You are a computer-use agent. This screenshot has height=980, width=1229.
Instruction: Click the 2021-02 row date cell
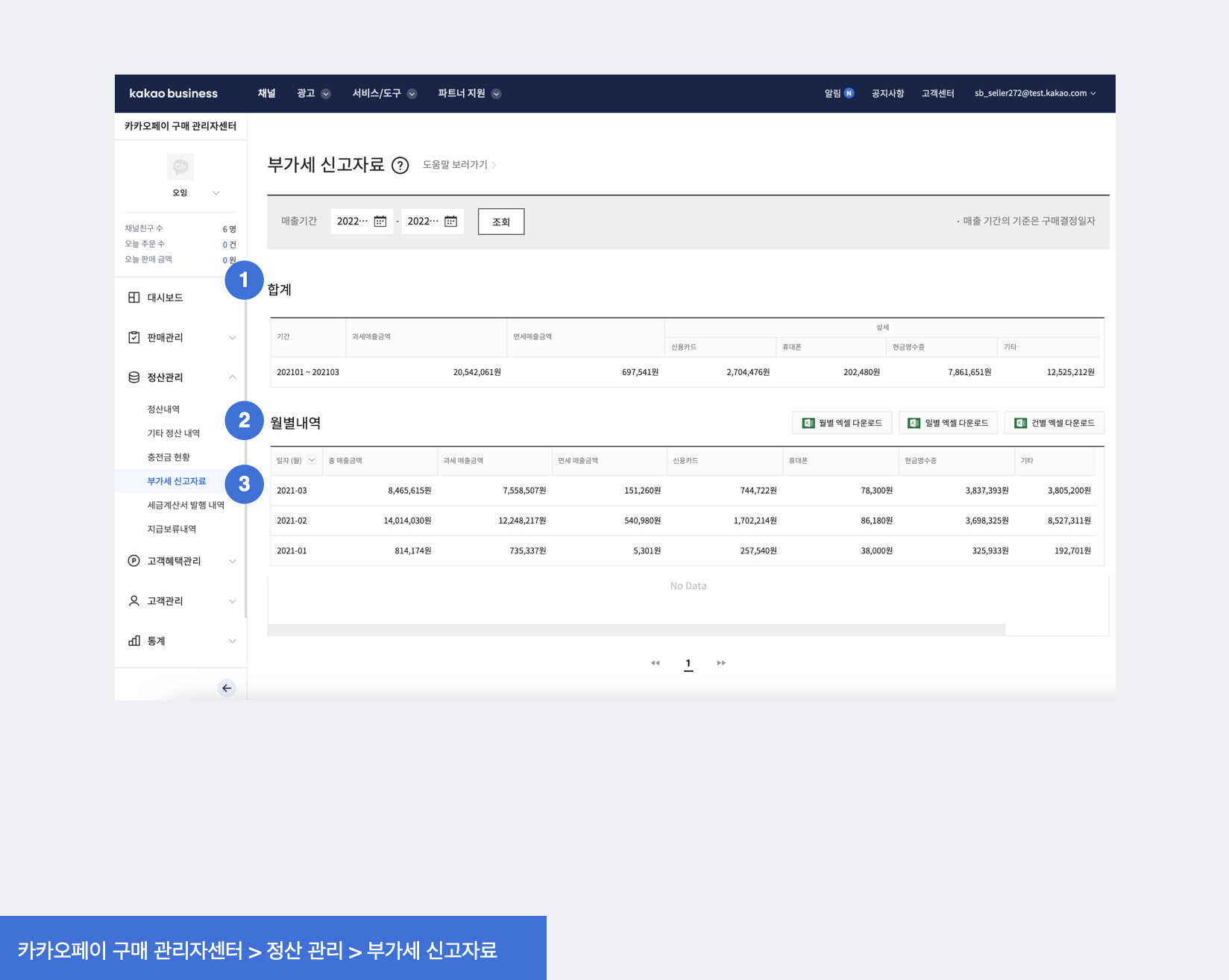(x=292, y=521)
